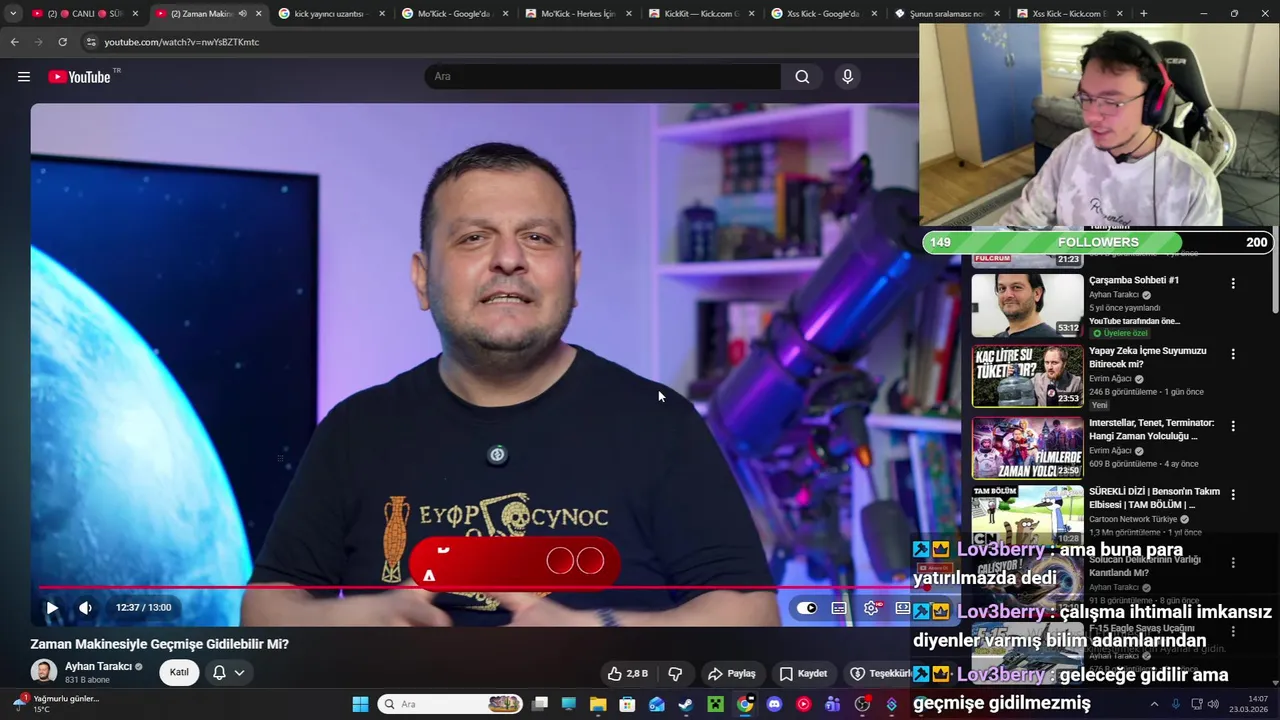Screen dimensions: 1280x720
Task: Close the Zaman Makinesi tab
Action: coord(259,14)
